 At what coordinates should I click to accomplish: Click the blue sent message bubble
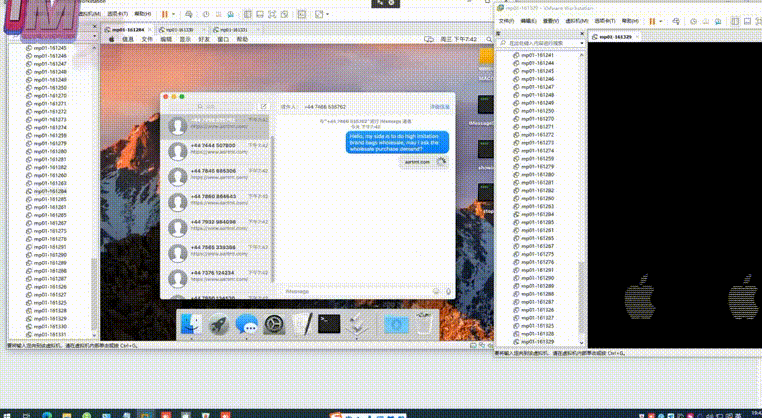pyautogui.click(x=397, y=142)
